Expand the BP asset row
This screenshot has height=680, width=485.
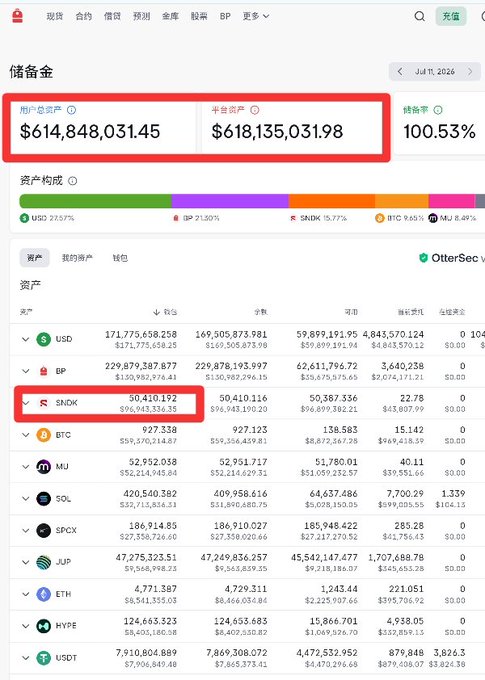point(26,371)
